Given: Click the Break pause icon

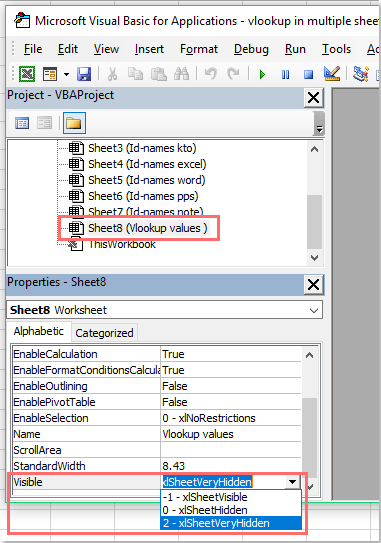Looking at the screenshot, I should [285, 74].
